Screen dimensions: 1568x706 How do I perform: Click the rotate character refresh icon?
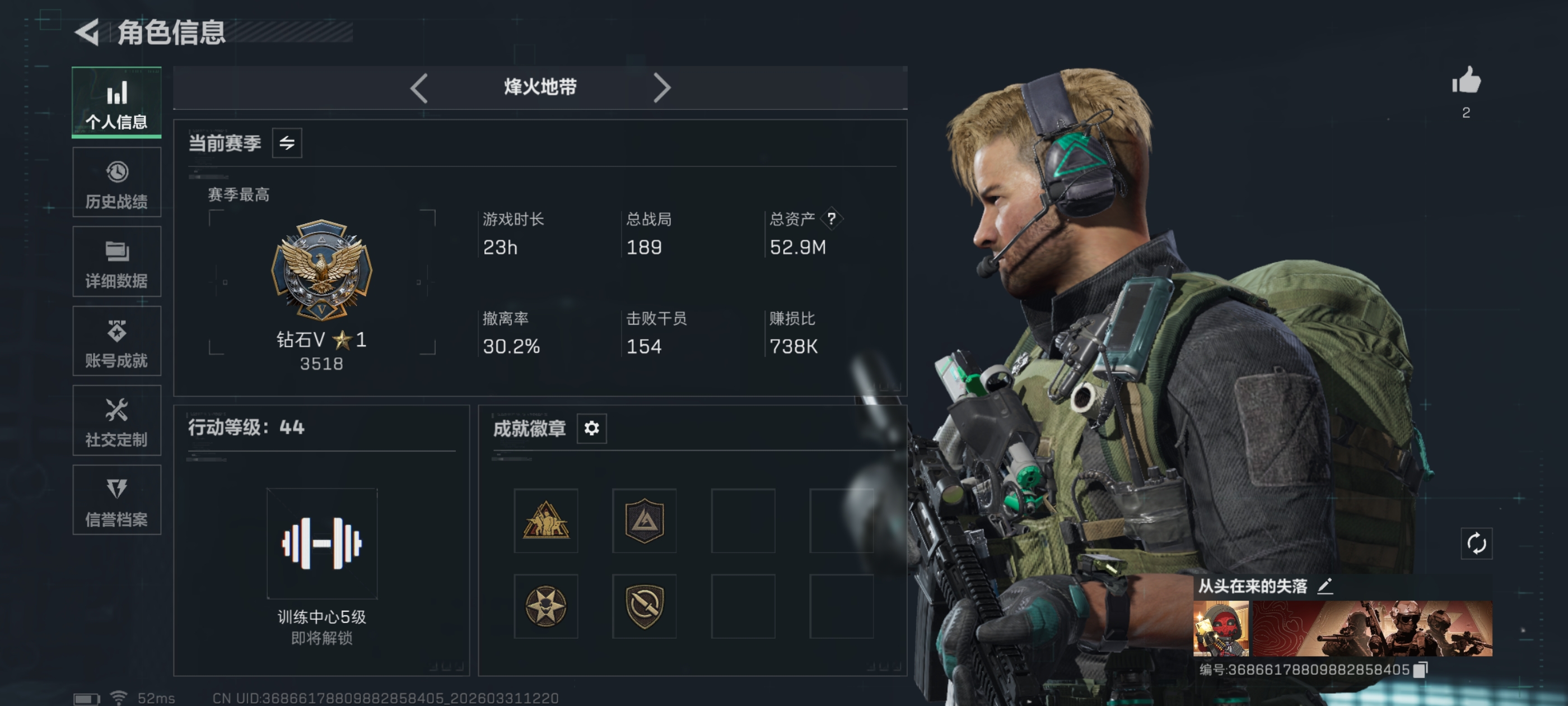pyautogui.click(x=1476, y=543)
